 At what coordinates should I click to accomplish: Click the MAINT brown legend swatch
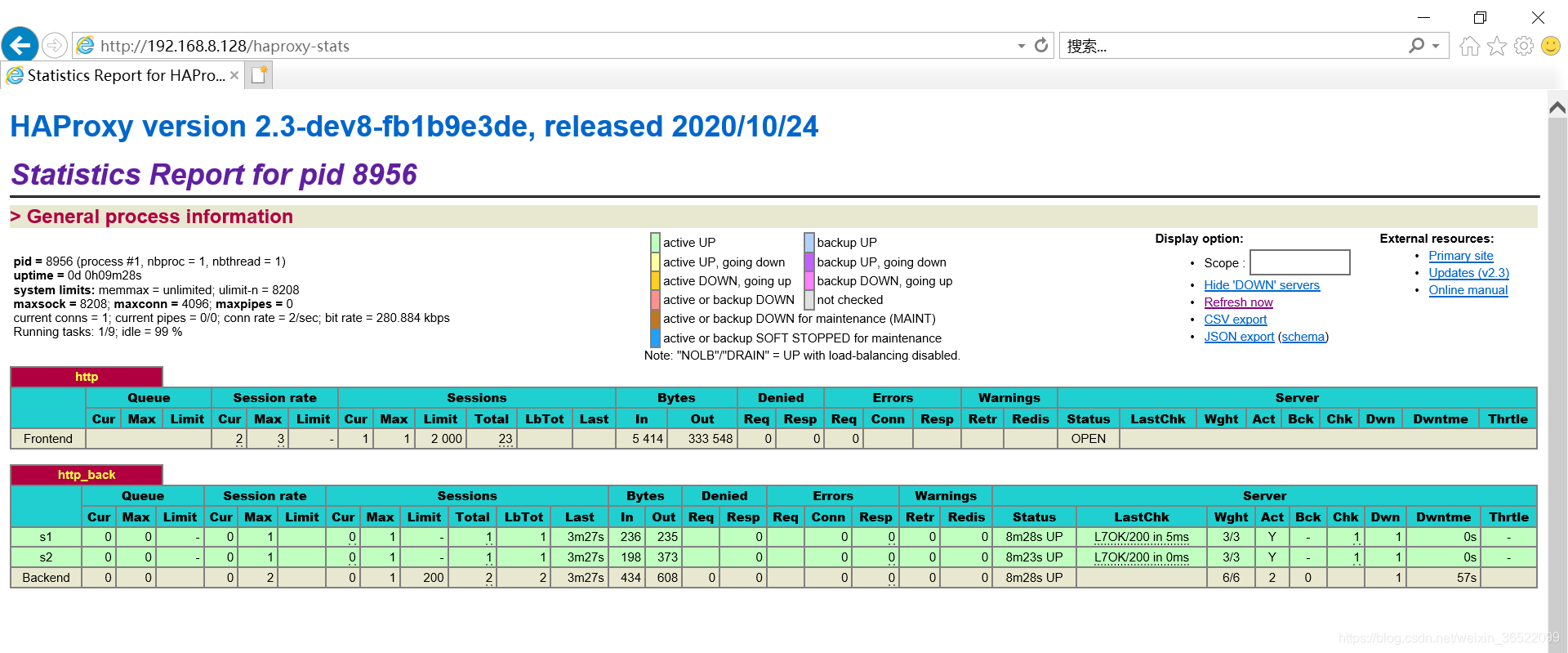coord(655,319)
